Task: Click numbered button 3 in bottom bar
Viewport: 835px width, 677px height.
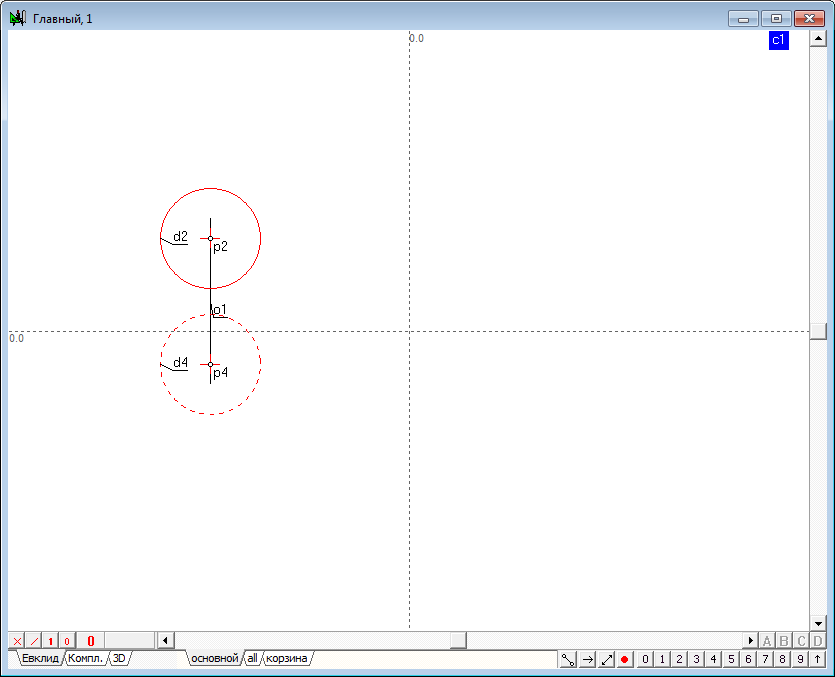Action: point(697,659)
